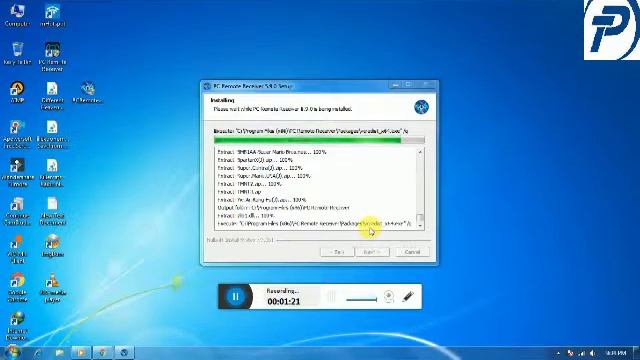Screen dimensions: 640x360
Task: Select the VLC media player desktop shortcut
Action: coord(52,288)
